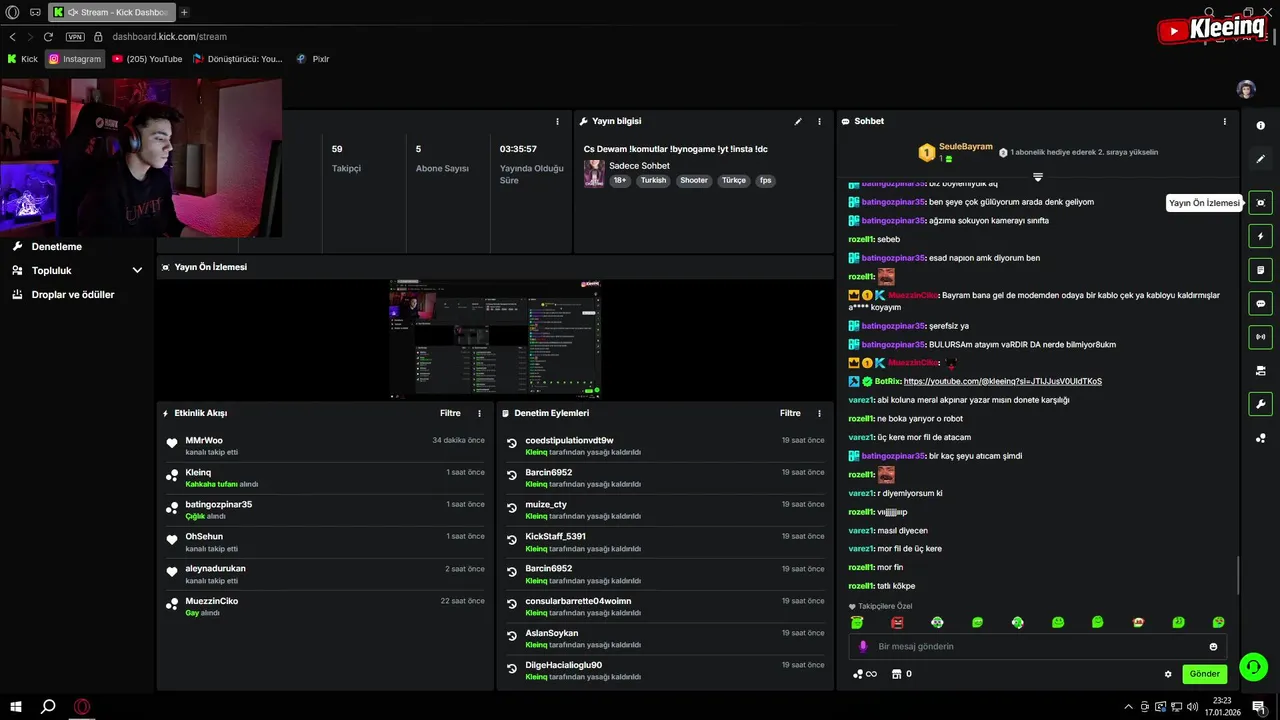This screenshot has width=1280, height=720.
Task: Click the Sadece Sohbet category thumbnail
Action: (x=594, y=173)
